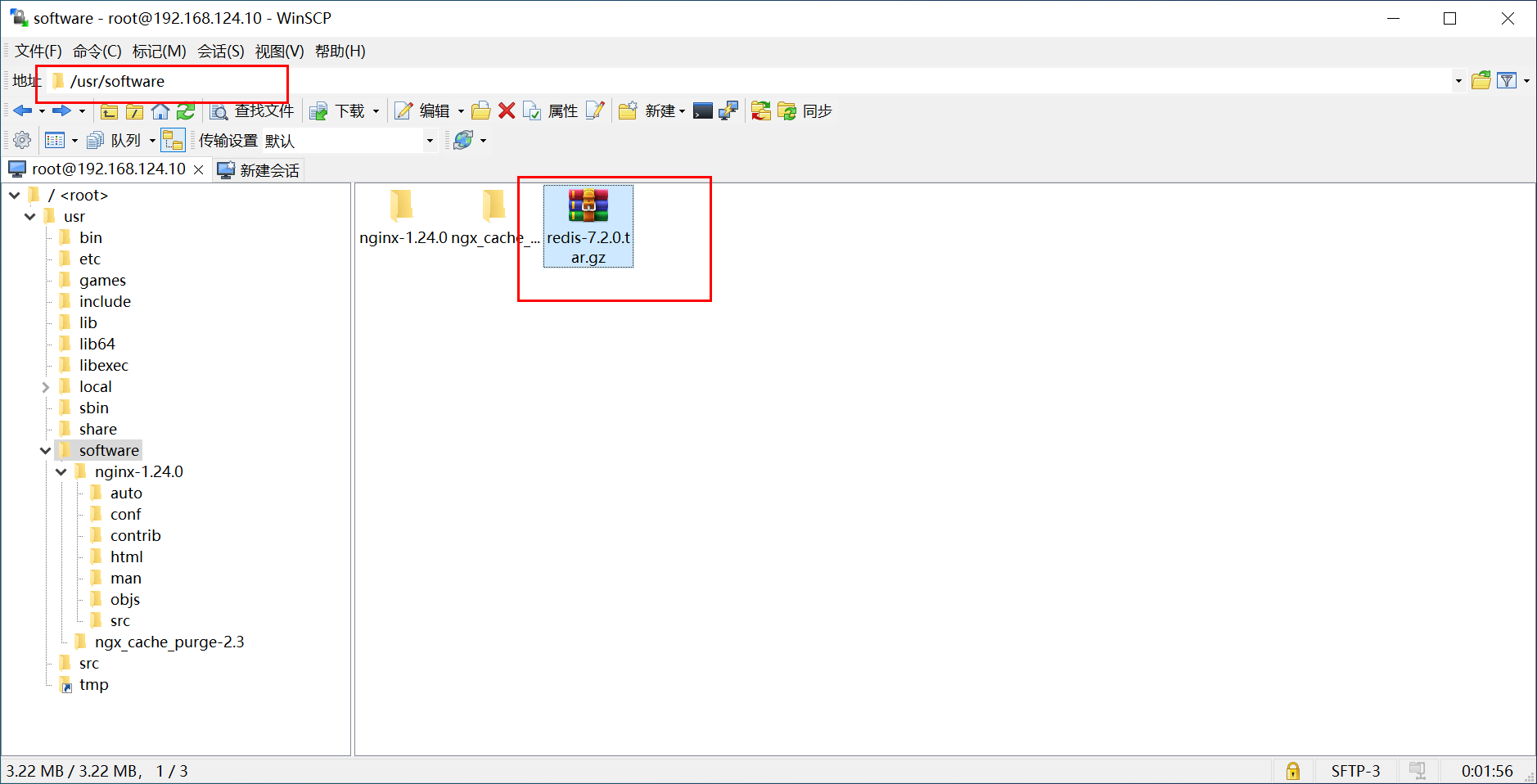The height and width of the screenshot is (784, 1537).
Task: Click the lock icon in the status bar
Action: (x=1293, y=770)
